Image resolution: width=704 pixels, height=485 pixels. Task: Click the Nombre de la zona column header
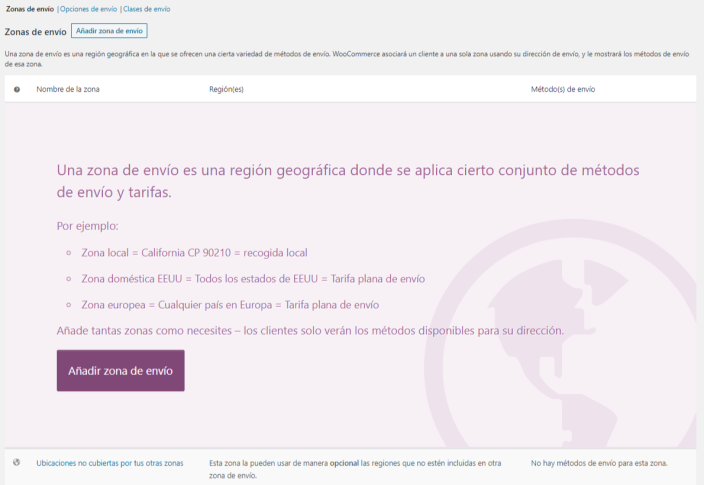click(x=68, y=89)
